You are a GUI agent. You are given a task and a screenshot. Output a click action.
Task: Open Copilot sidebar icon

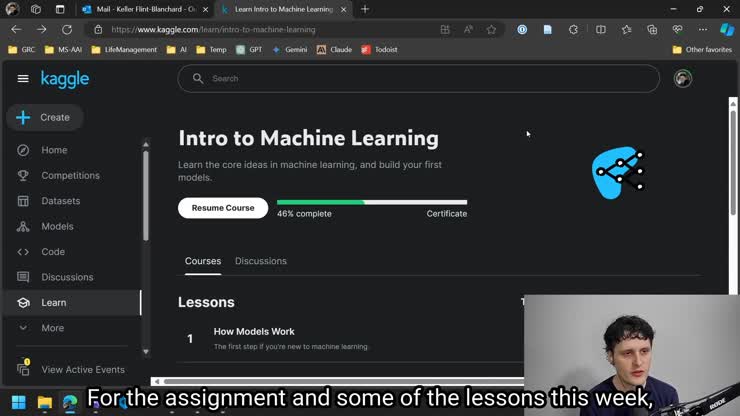coord(727,29)
